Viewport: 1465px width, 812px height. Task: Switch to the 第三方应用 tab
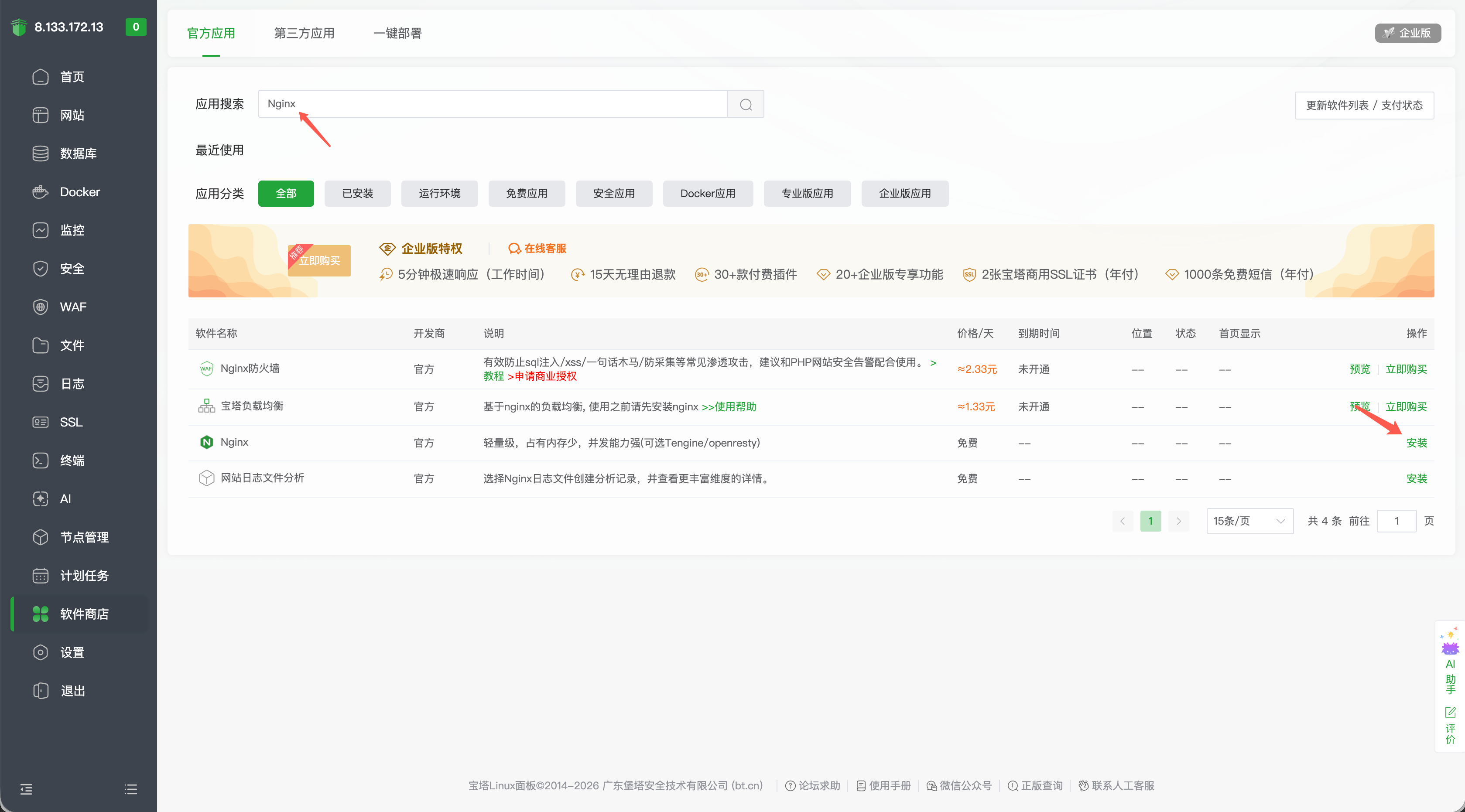[304, 33]
